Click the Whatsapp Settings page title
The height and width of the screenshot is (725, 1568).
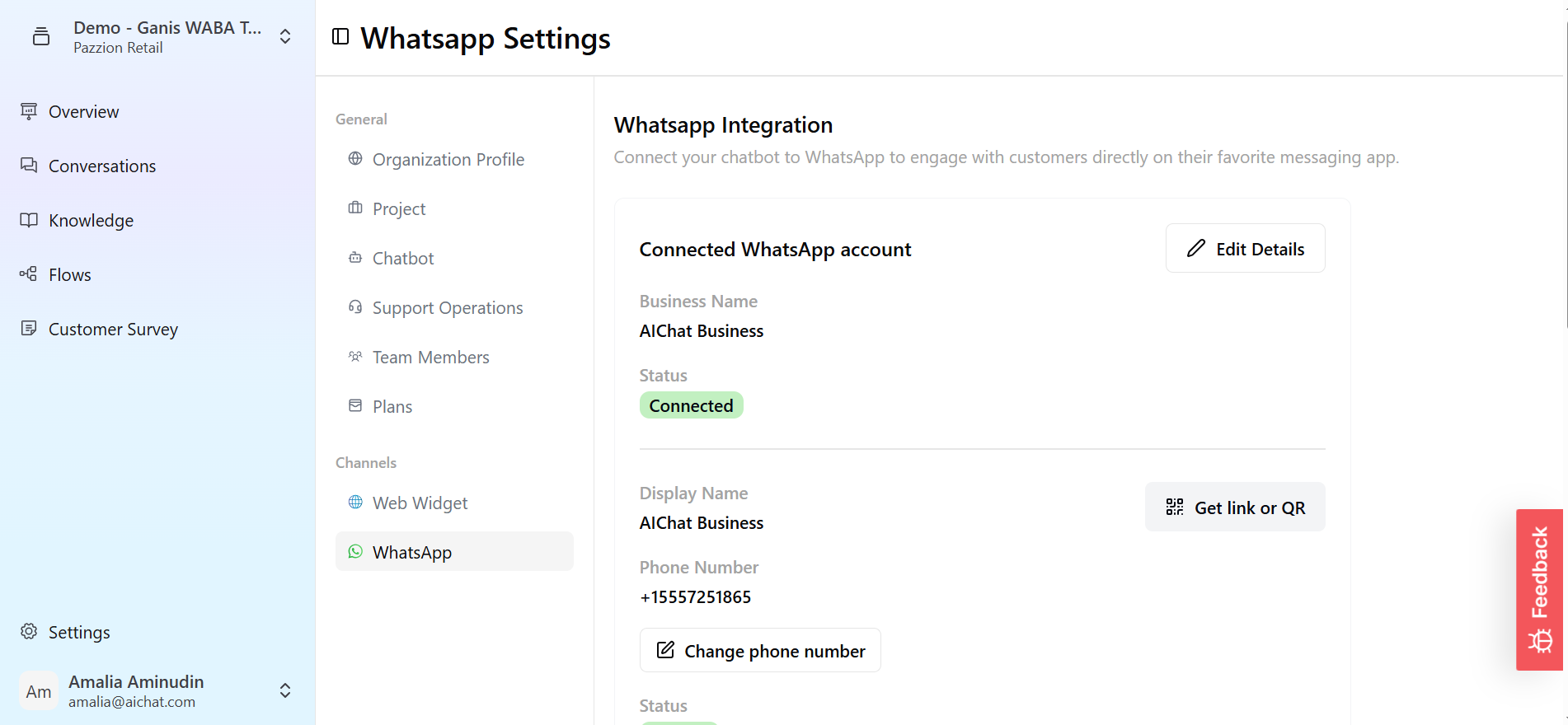coord(486,38)
